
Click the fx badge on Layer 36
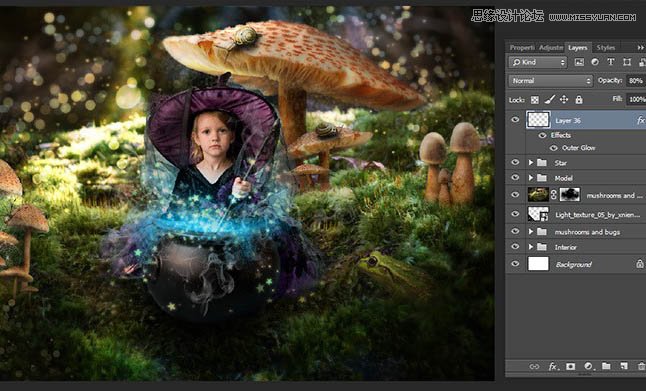coord(641,120)
